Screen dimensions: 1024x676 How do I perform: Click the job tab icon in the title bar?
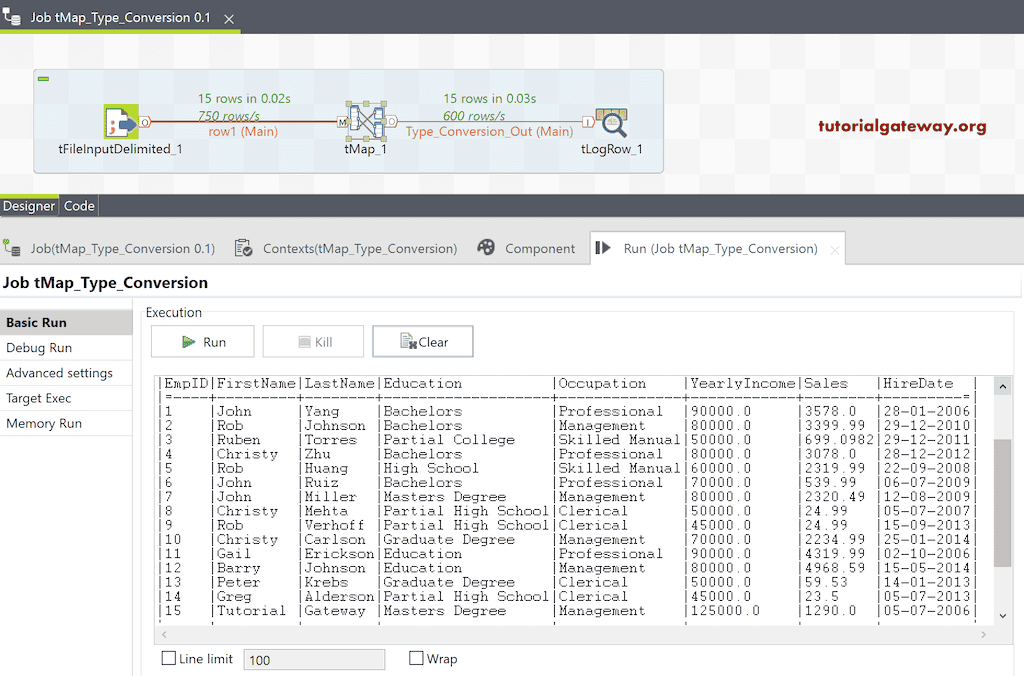click(11, 17)
